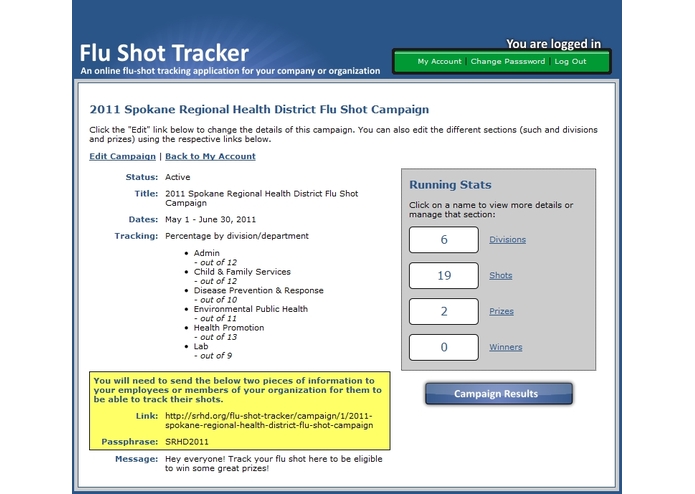Click the 'Hey everyone!' message text
695x494 pixels.
pos(273,463)
